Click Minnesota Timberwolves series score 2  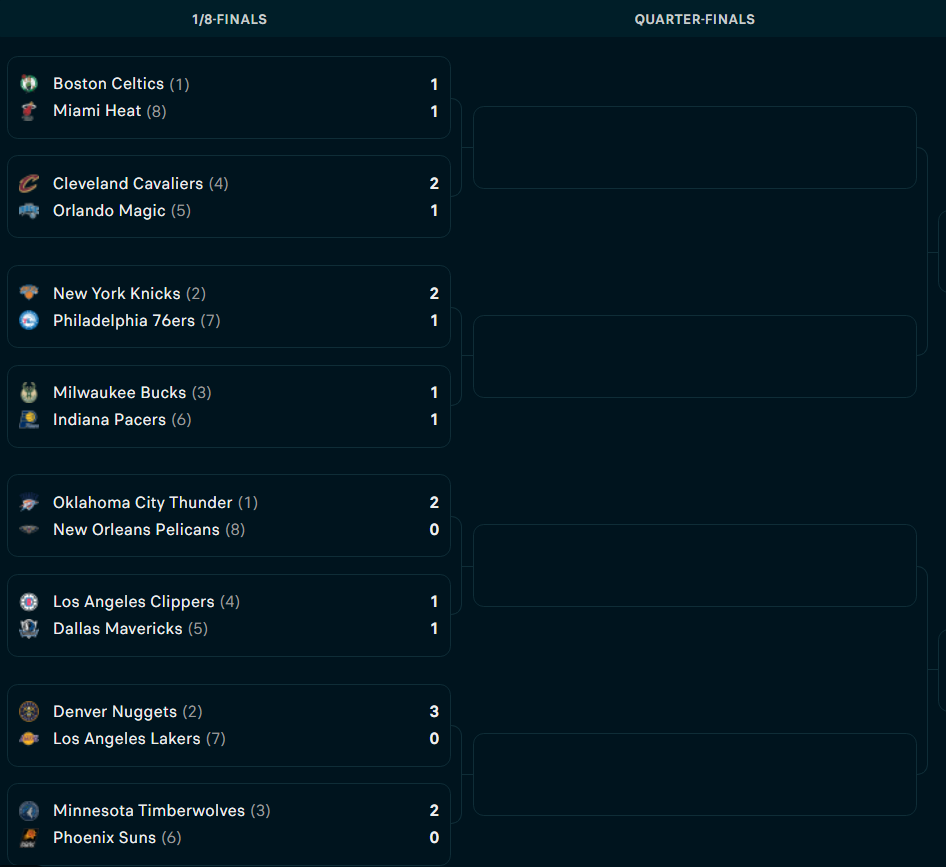[434, 810]
